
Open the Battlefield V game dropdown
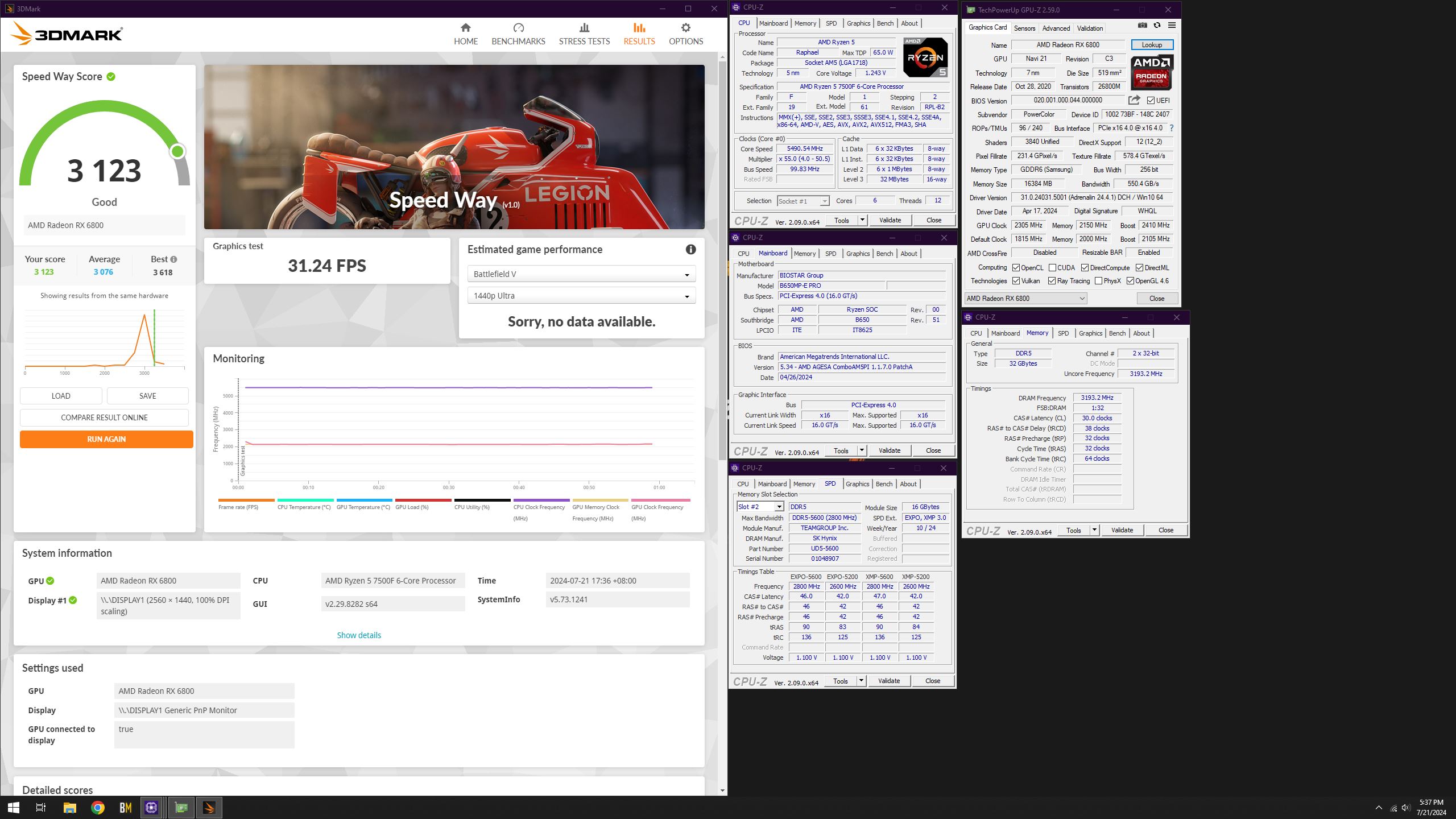pyautogui.click(x=581, y=274)
